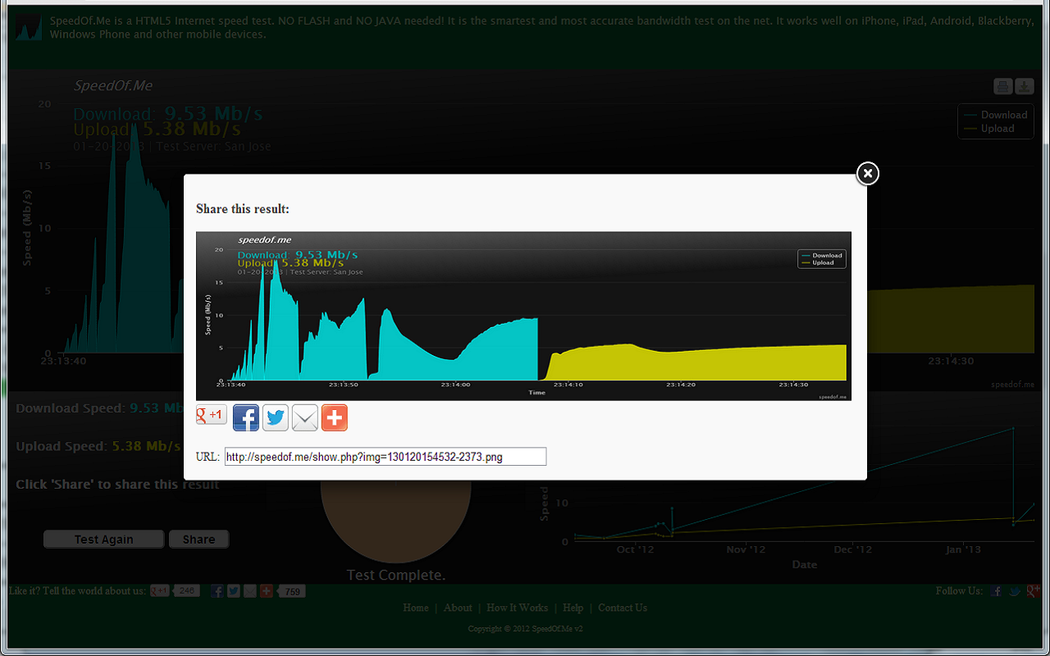This screenshot has height=656, width=1050.
Task: Open the Home footer link
Action: [416, 608]
